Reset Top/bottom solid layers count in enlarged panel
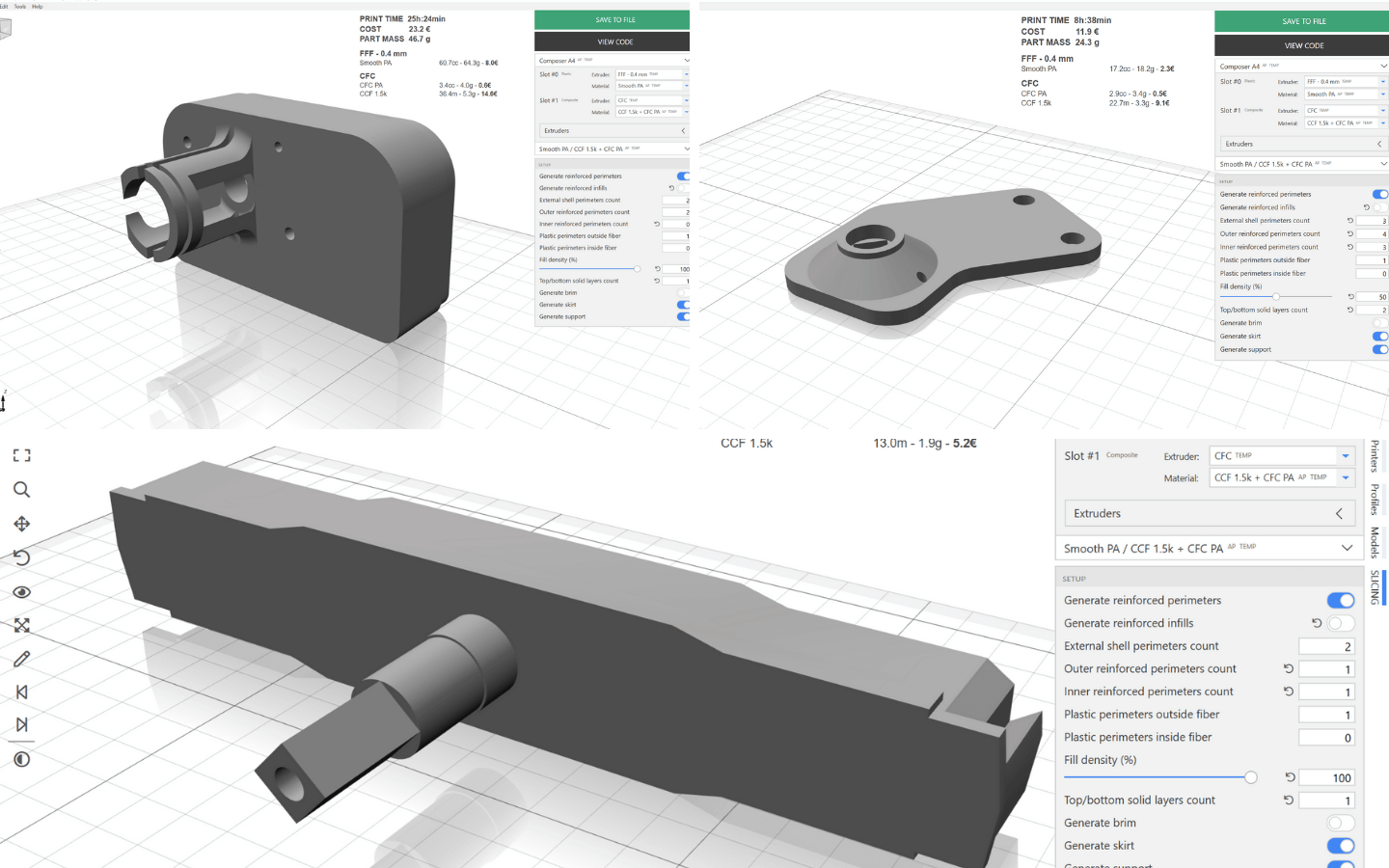Viewport: 1389px width, 868px height. click(x=1288, y=800)
